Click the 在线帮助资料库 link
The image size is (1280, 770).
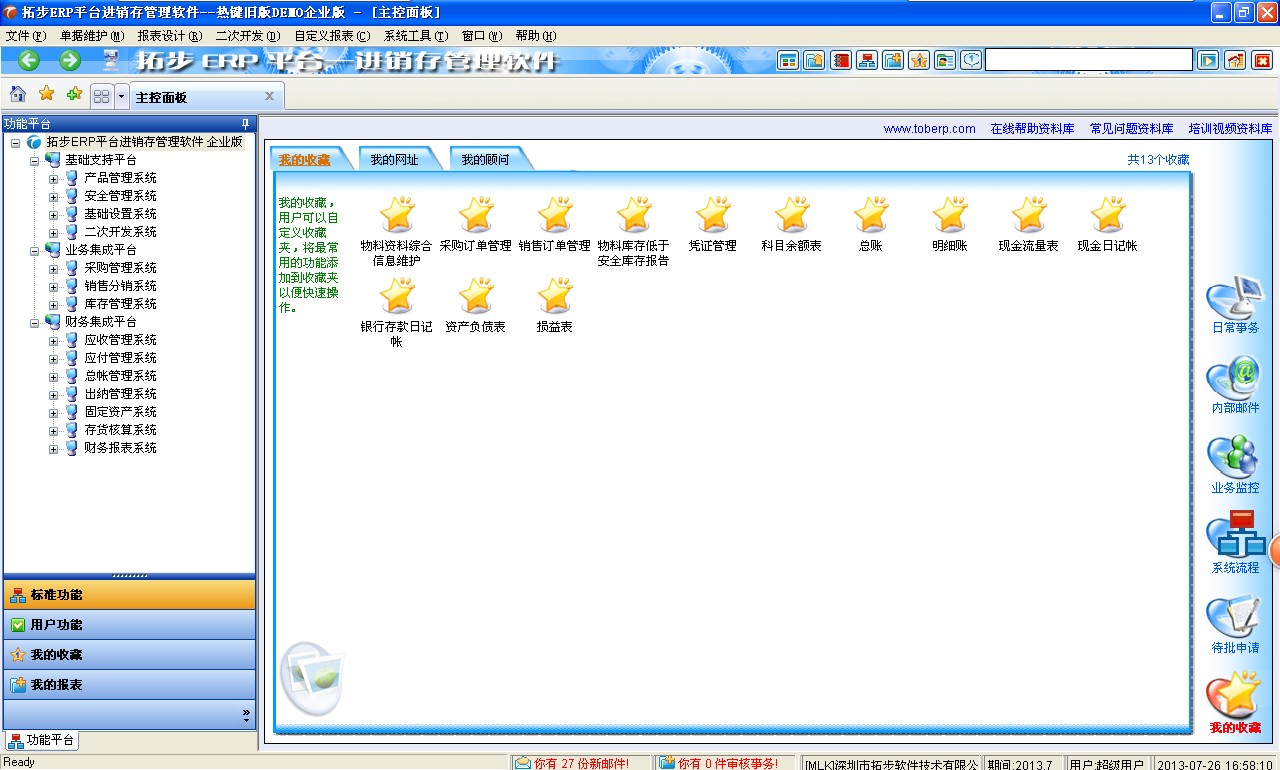(x=1032, y=129)
